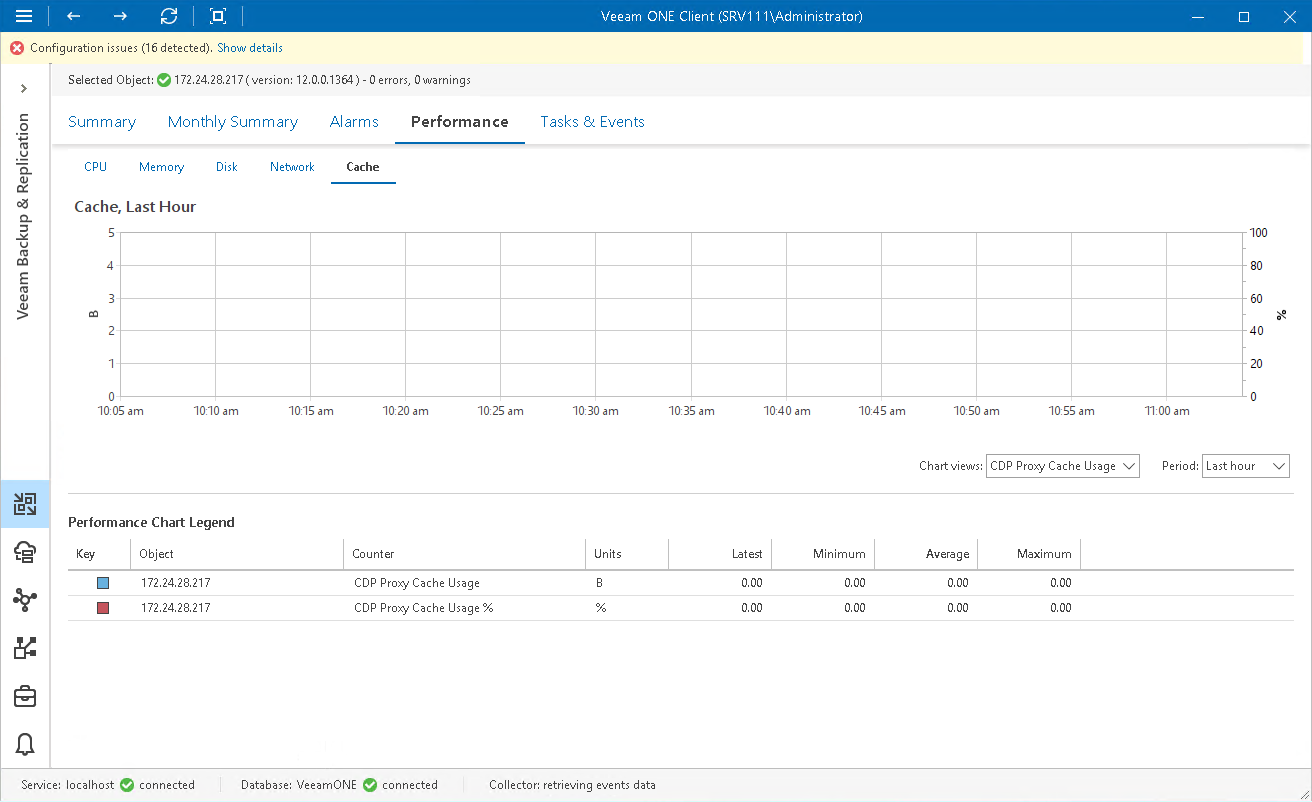Sort legend by Units column header
The height and width of the screenshot is (802, 1312).
click(x=627, y=554)
